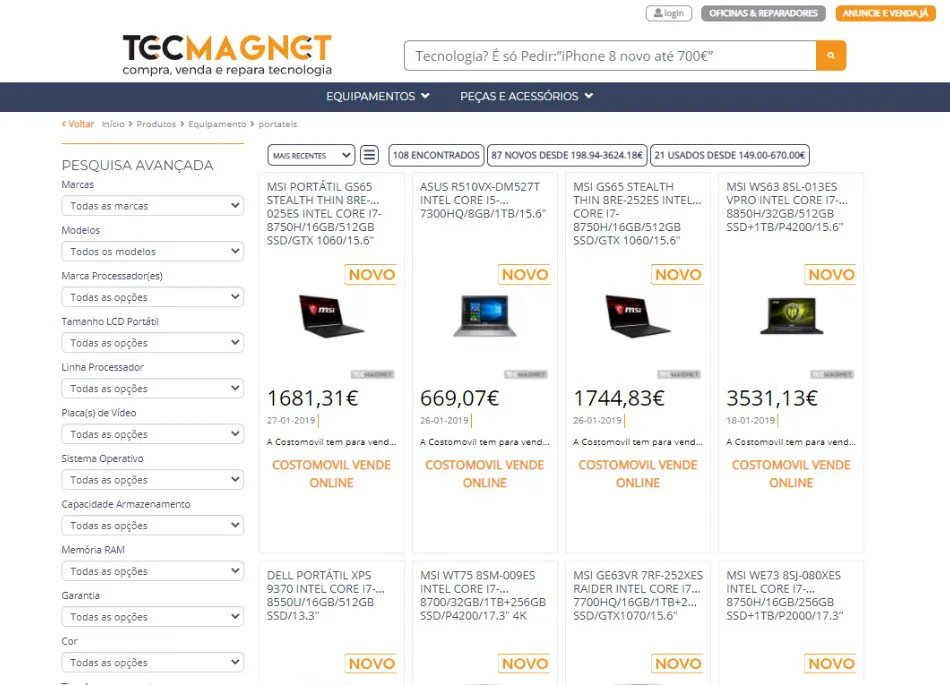Click Anuncie e Venda Já
Screen dimensions: 950x685
pyautogui.click(x=885, y=13)
